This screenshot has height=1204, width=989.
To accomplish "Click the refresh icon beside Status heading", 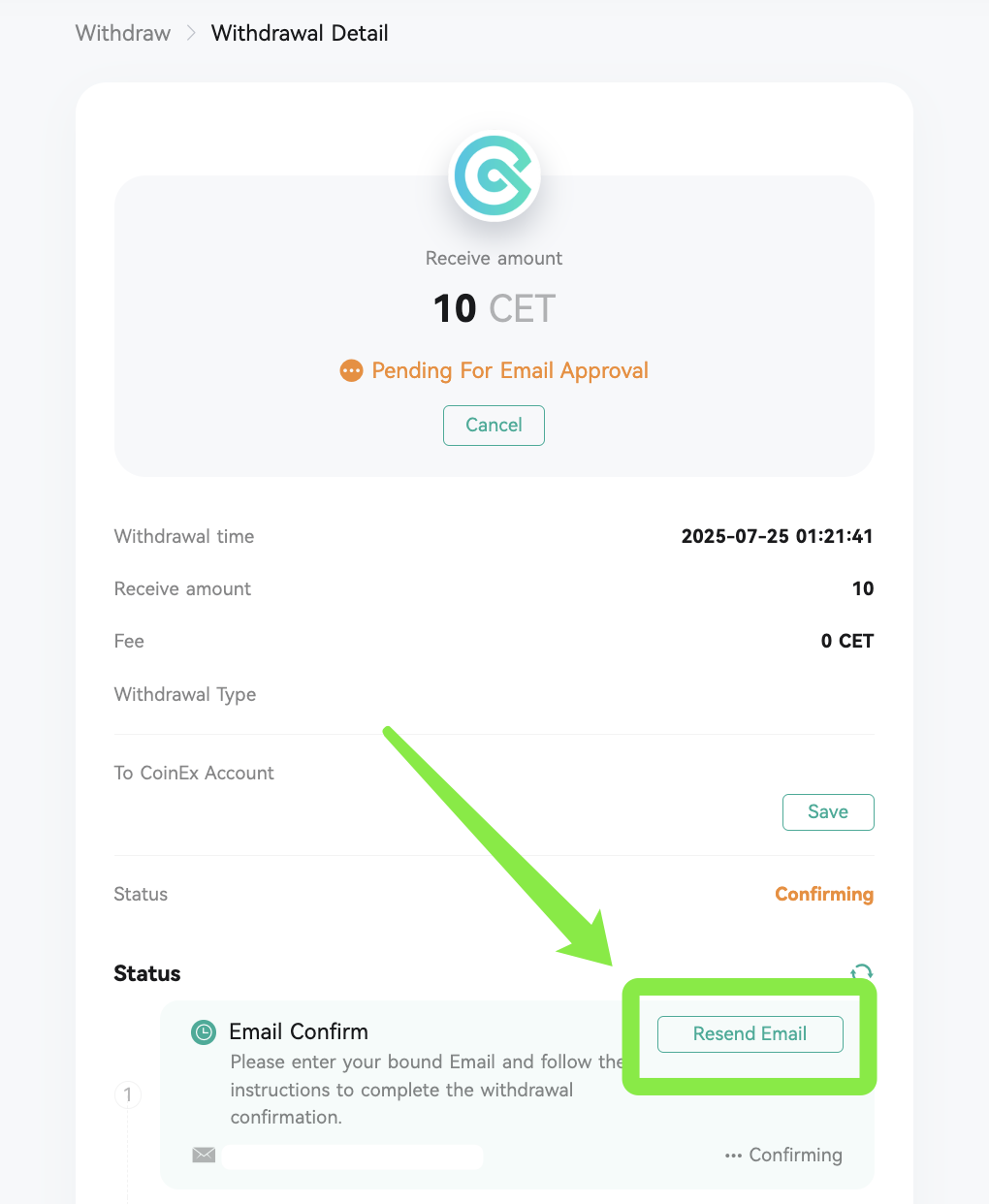I will point(861,972).
